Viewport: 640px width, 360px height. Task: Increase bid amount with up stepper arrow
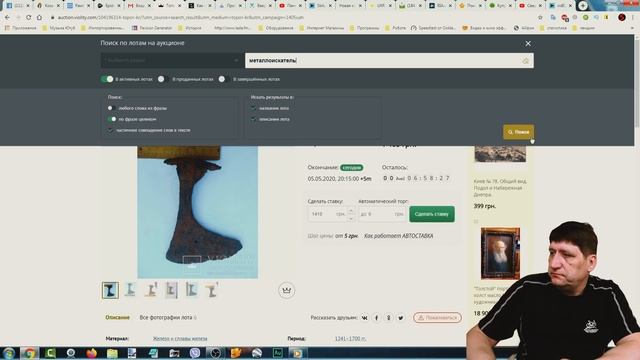click(x=351, y=210)
